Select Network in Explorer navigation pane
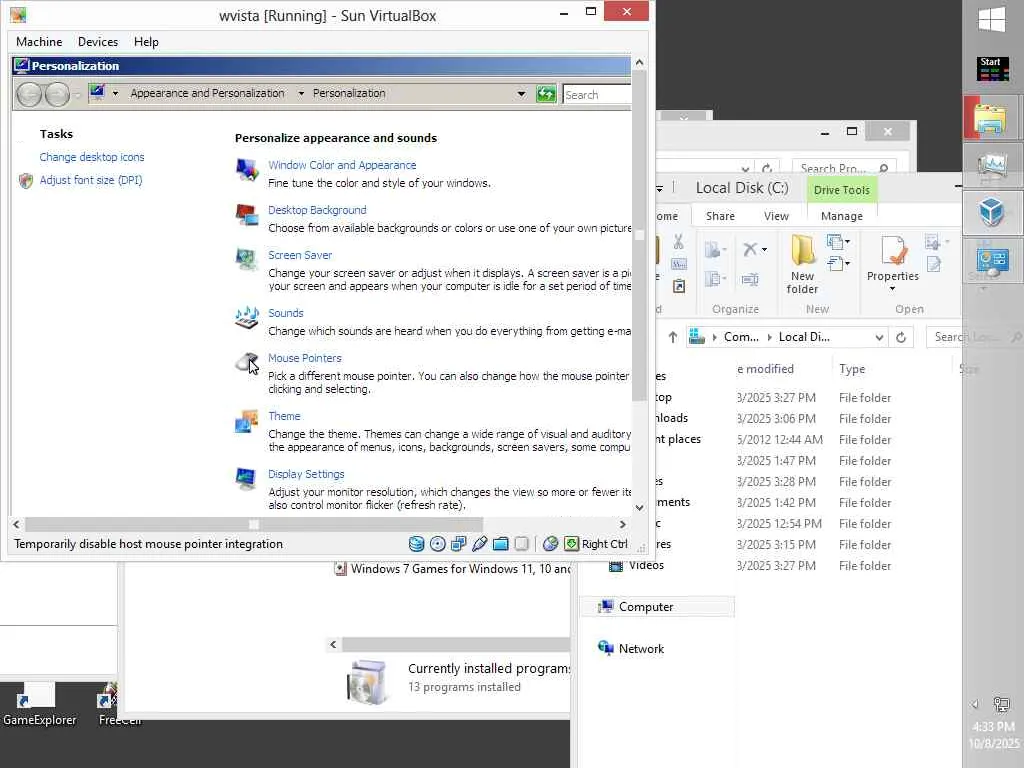 pyautogui.click(x=631, y=648)
